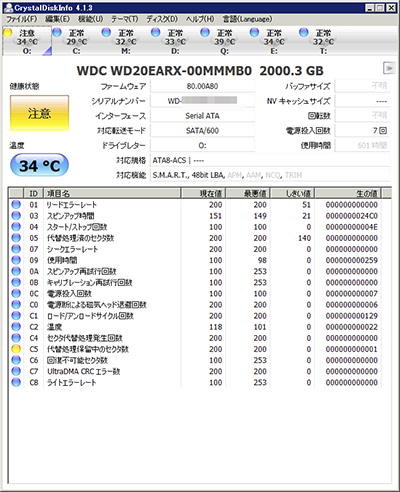
Task: Click the firmware field 80.00A80
Action: pos(202,86)
